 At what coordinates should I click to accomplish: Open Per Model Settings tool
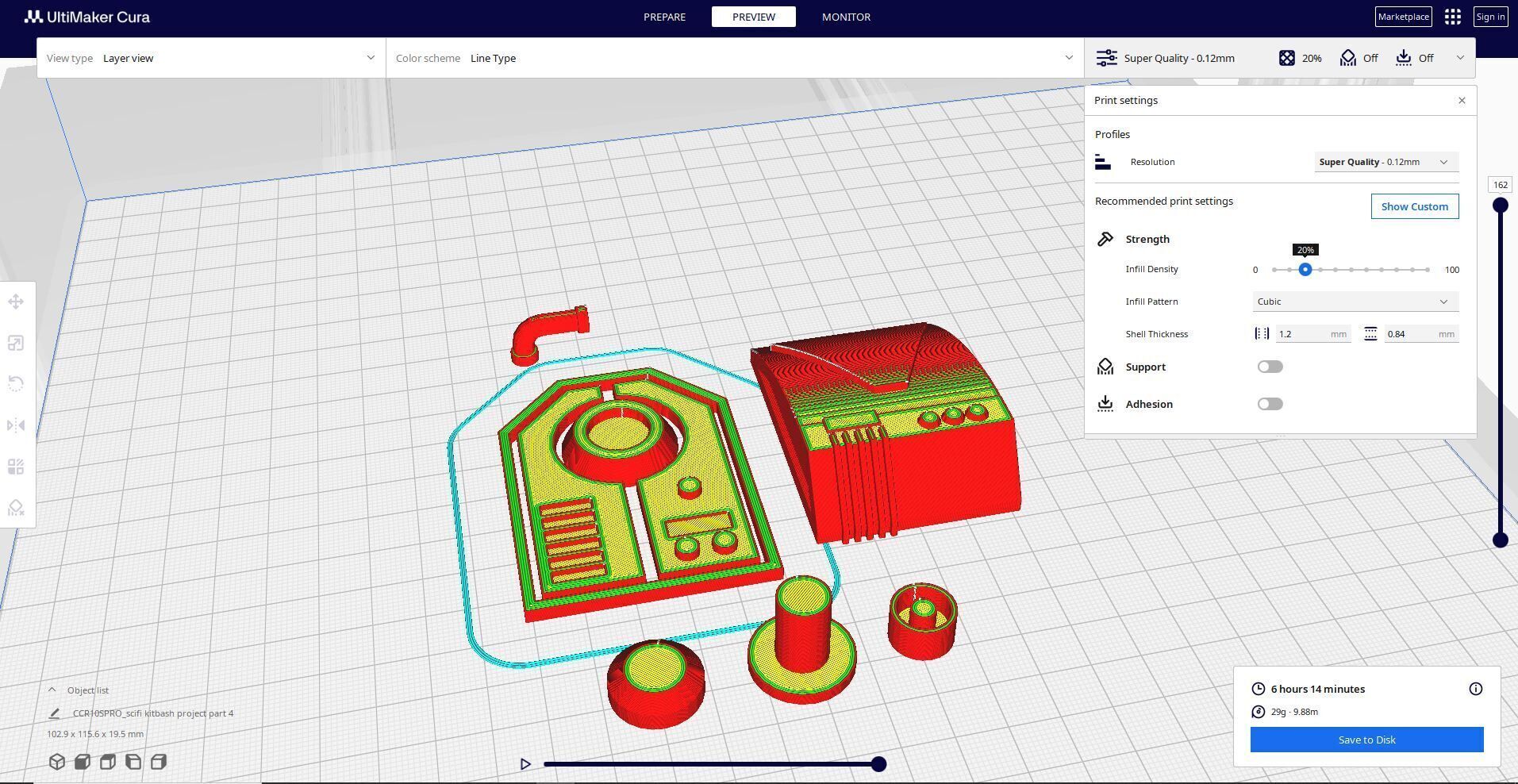pyautogui.click(x=16, y=467)
